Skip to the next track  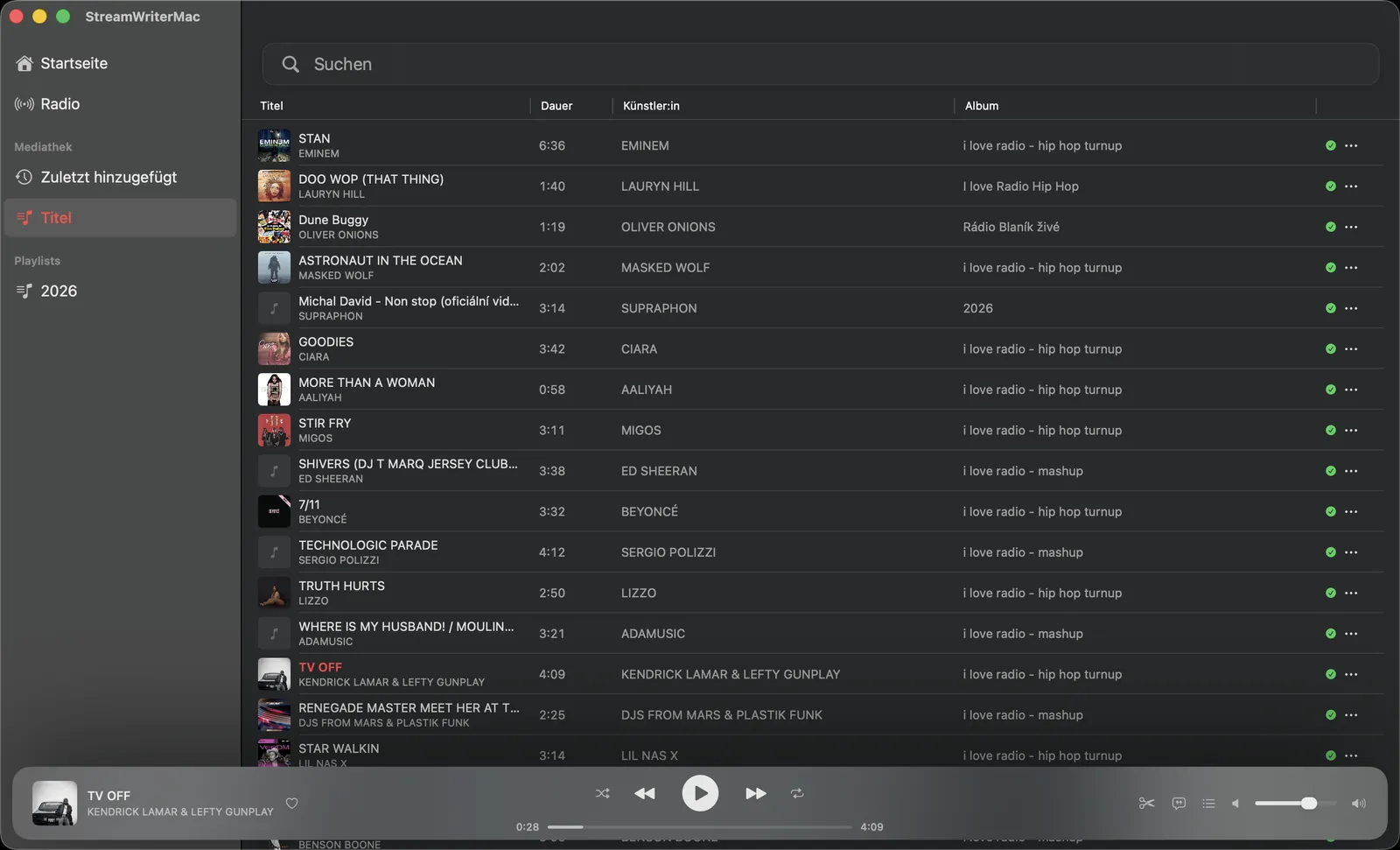[756, 793]
